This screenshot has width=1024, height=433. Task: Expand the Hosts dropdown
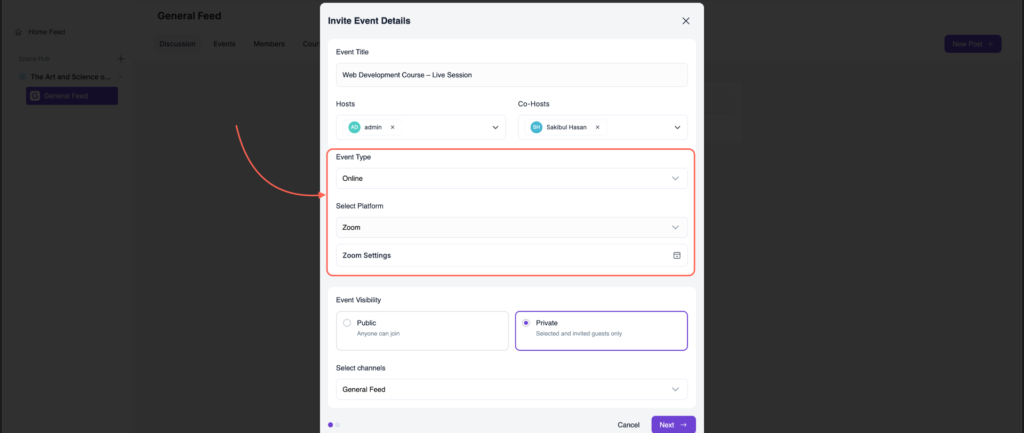pos(495,127)
